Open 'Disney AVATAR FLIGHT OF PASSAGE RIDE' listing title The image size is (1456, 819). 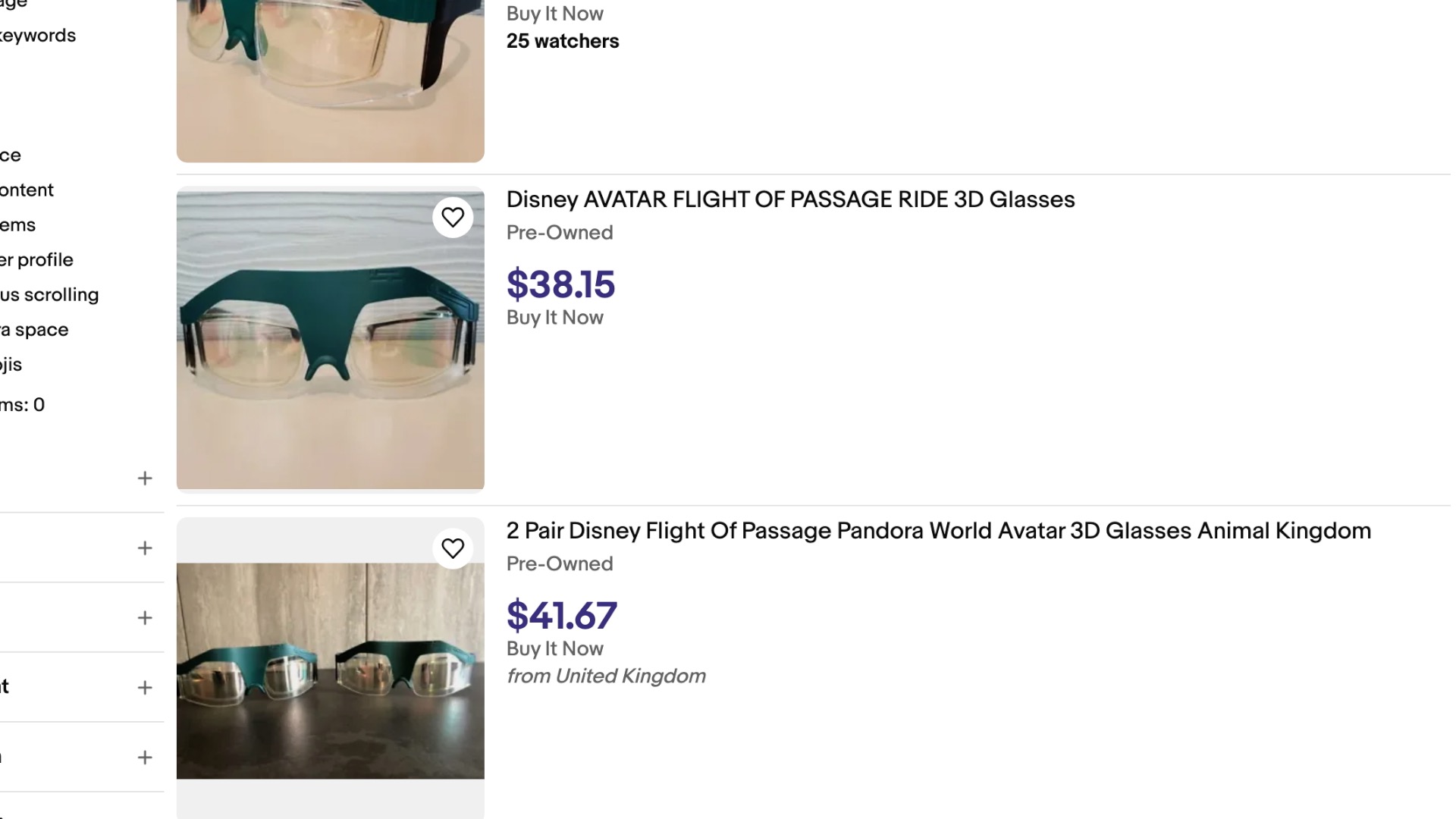(790, 199)
